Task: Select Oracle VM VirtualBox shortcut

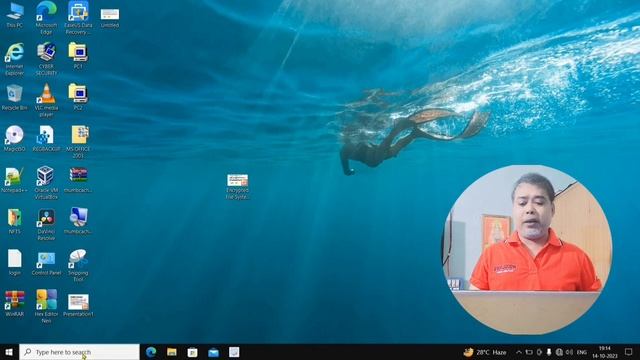Action: coord(46,183)
